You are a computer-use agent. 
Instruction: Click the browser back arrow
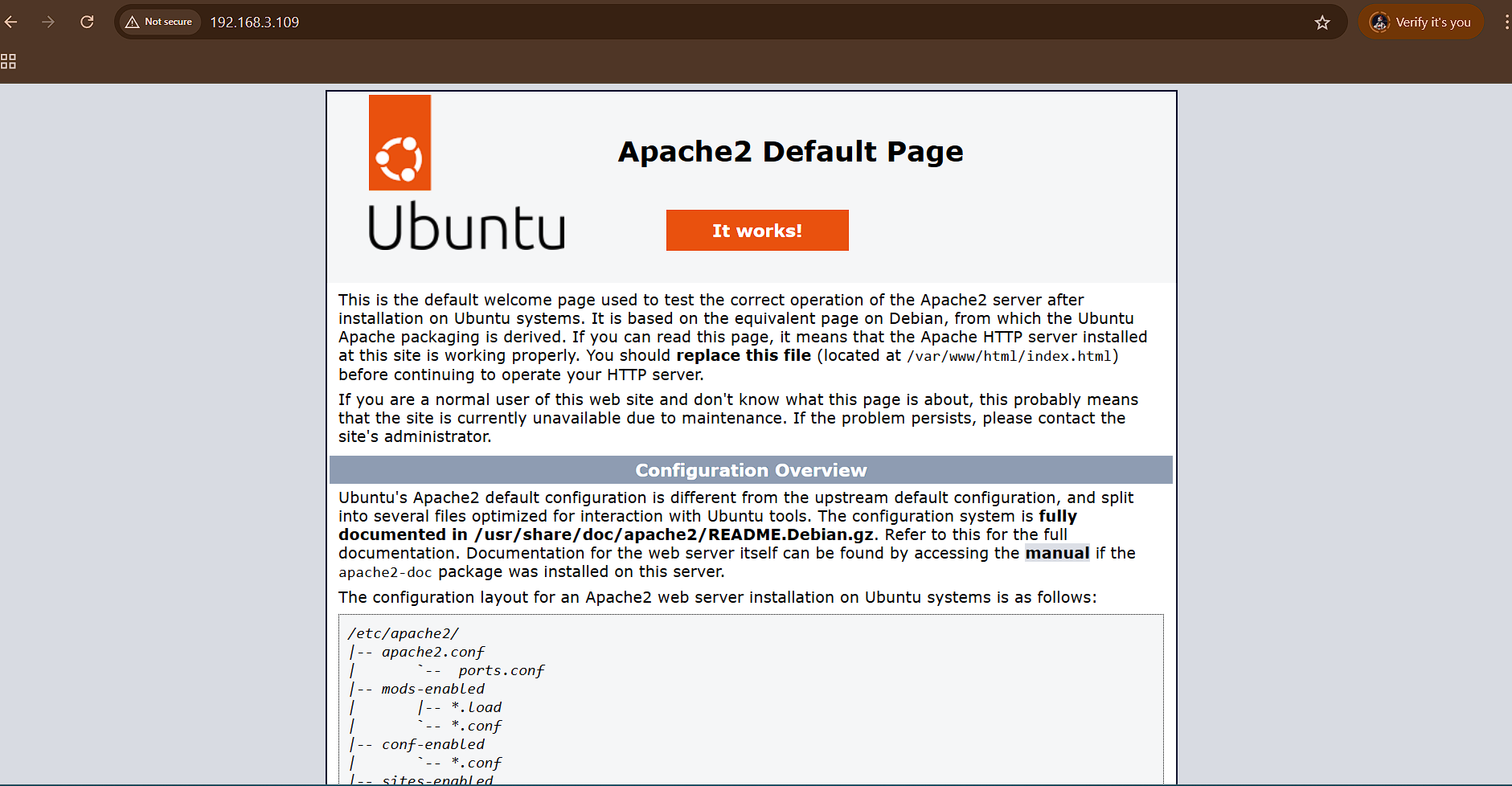pos(11,22)
